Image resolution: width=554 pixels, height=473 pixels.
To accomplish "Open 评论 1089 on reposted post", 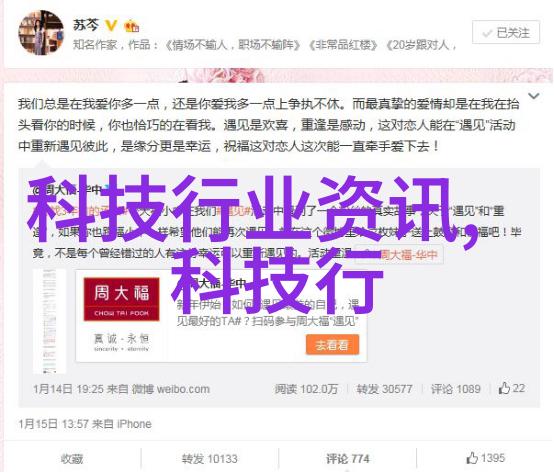I will (455, 389).
